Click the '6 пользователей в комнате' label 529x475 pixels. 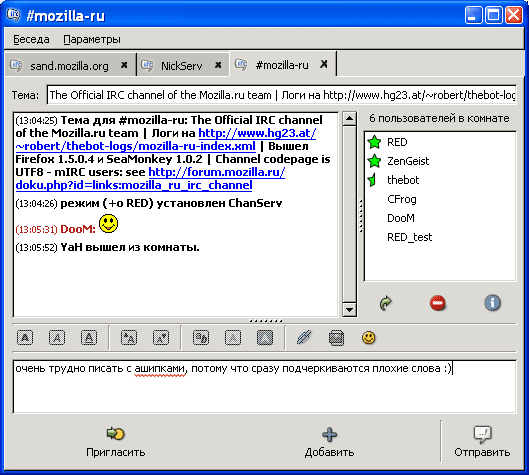439,118
